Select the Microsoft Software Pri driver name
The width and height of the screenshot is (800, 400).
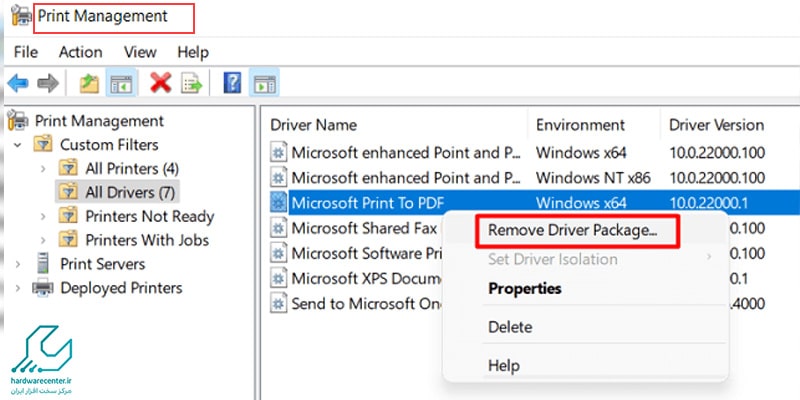(365, 253)
